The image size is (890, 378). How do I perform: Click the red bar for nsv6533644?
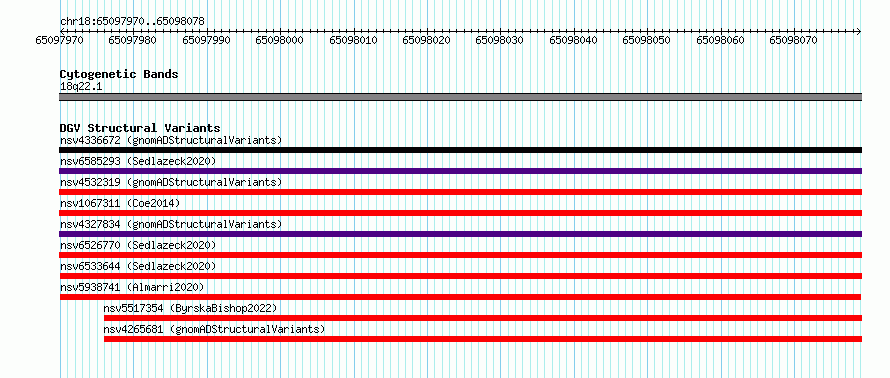pos(460,276)
